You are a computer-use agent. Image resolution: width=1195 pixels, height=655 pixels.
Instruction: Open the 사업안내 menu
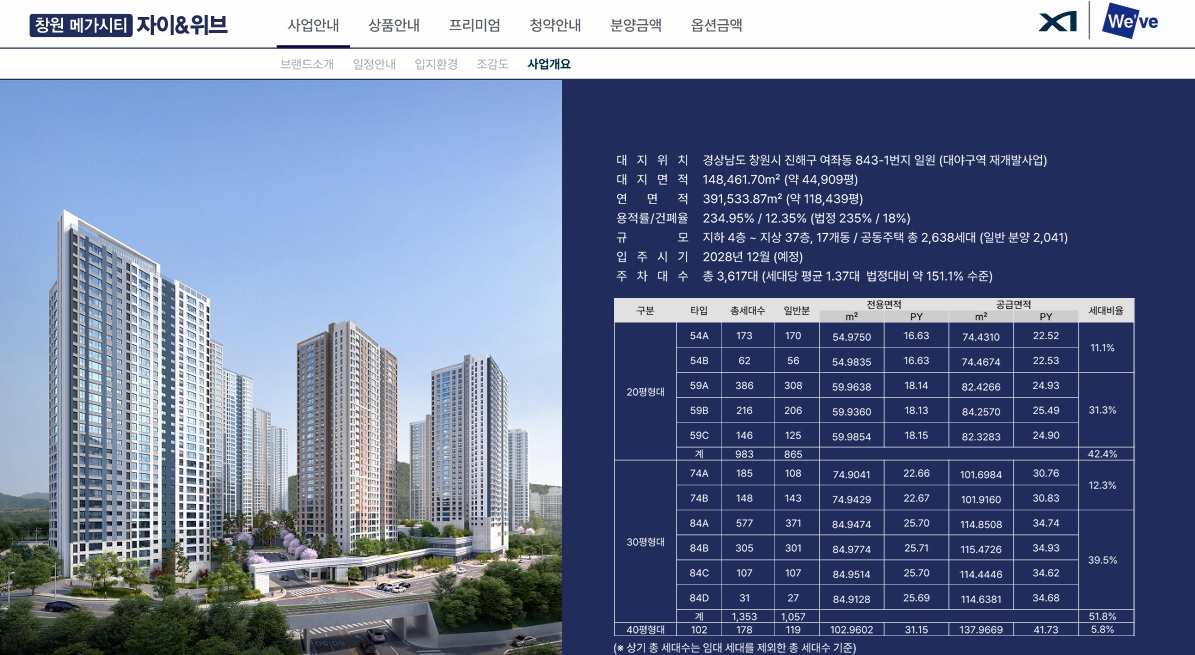(x=313, y=25)
